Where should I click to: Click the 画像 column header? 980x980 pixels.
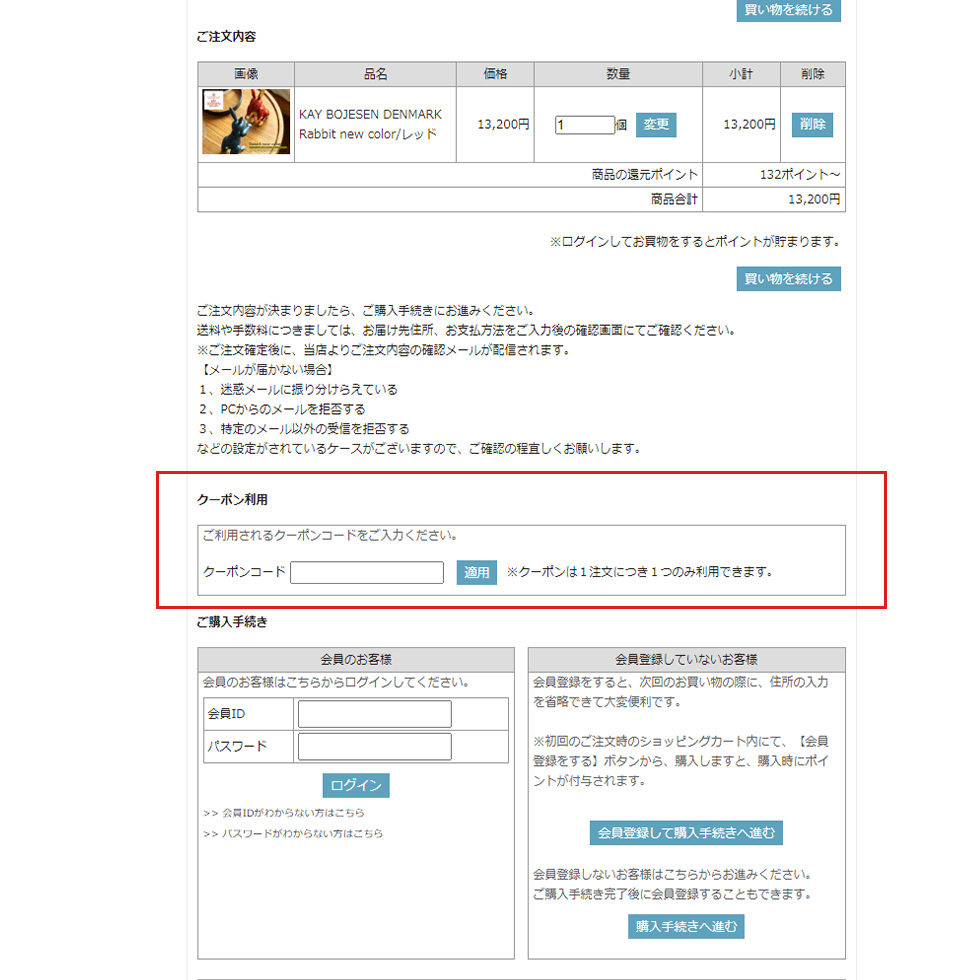pyautogui.click(x=246, y=74)
